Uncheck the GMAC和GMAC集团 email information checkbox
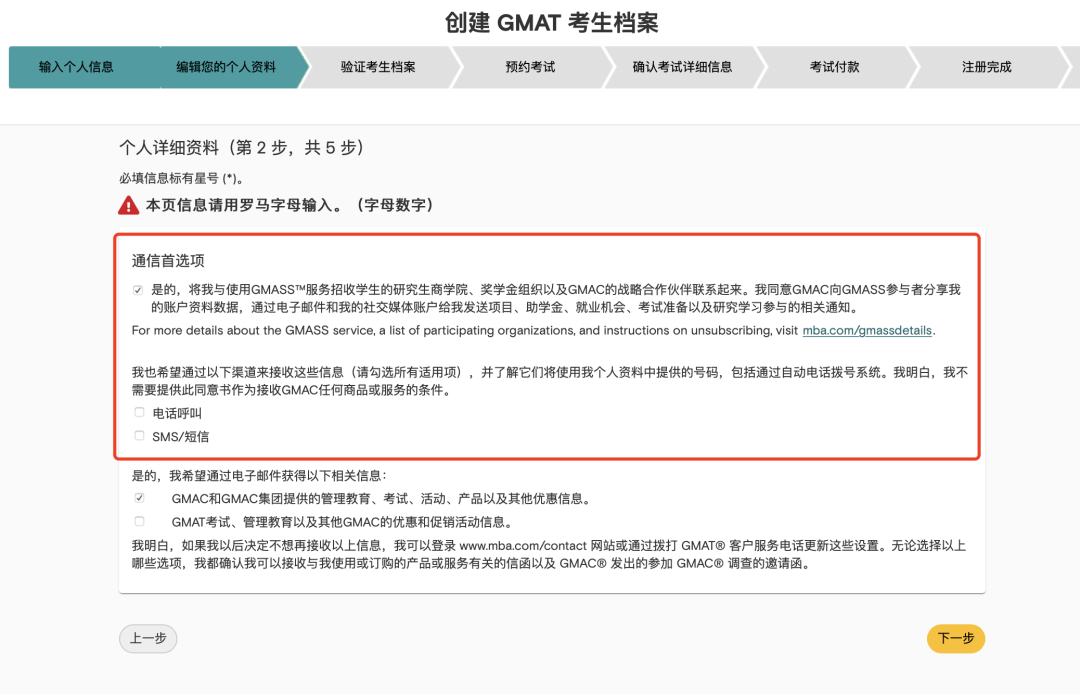The image size is (1080, 694). [x=139, y=497]
